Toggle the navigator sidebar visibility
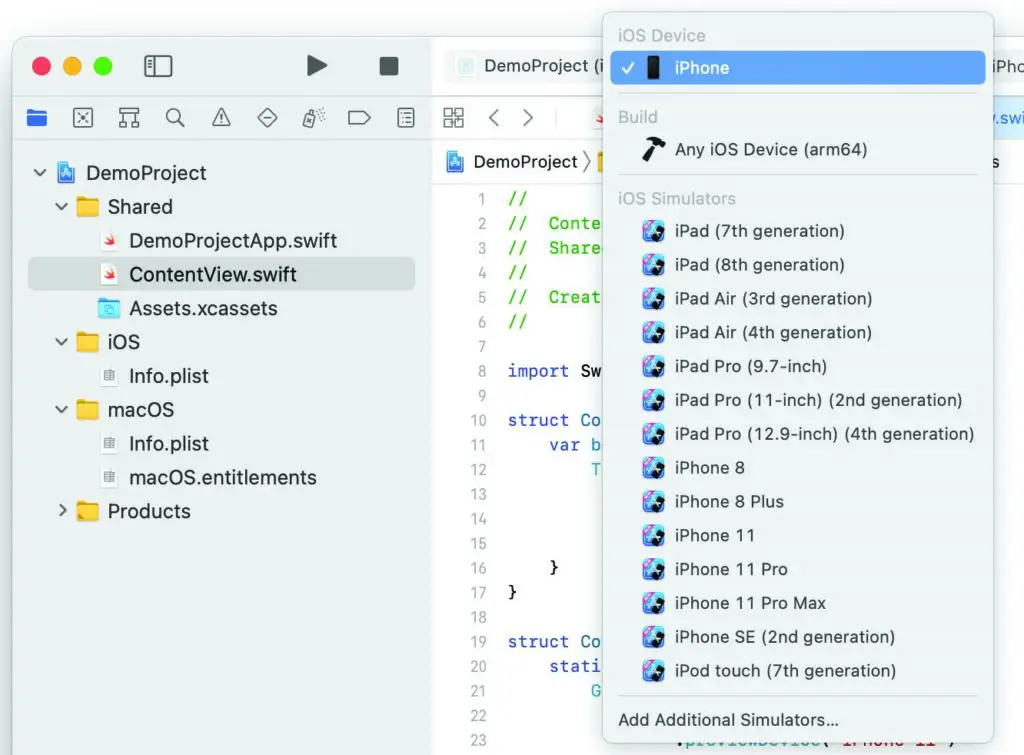 (x=158, y=66)
